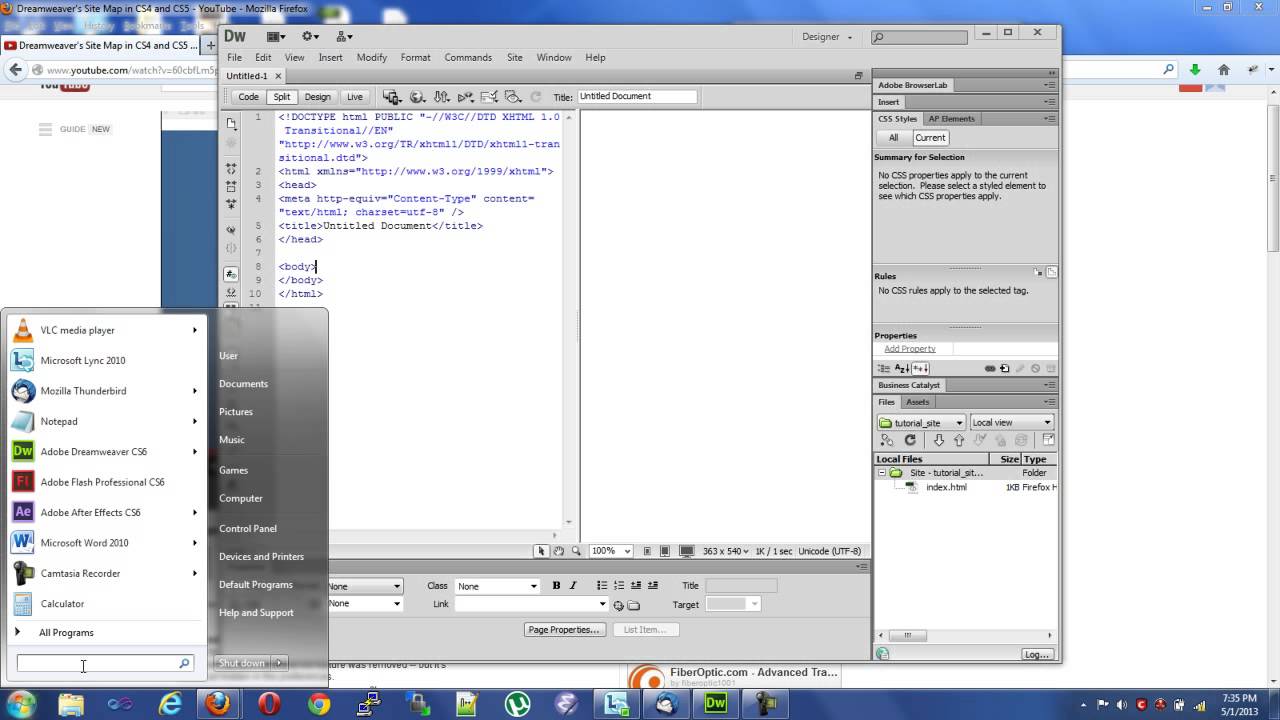This screenshot has height=720, width=1280.
Task: Expand Adobe Dreamweaver CS6 submenu arrow in Start menu
Action: pos(195,452)
